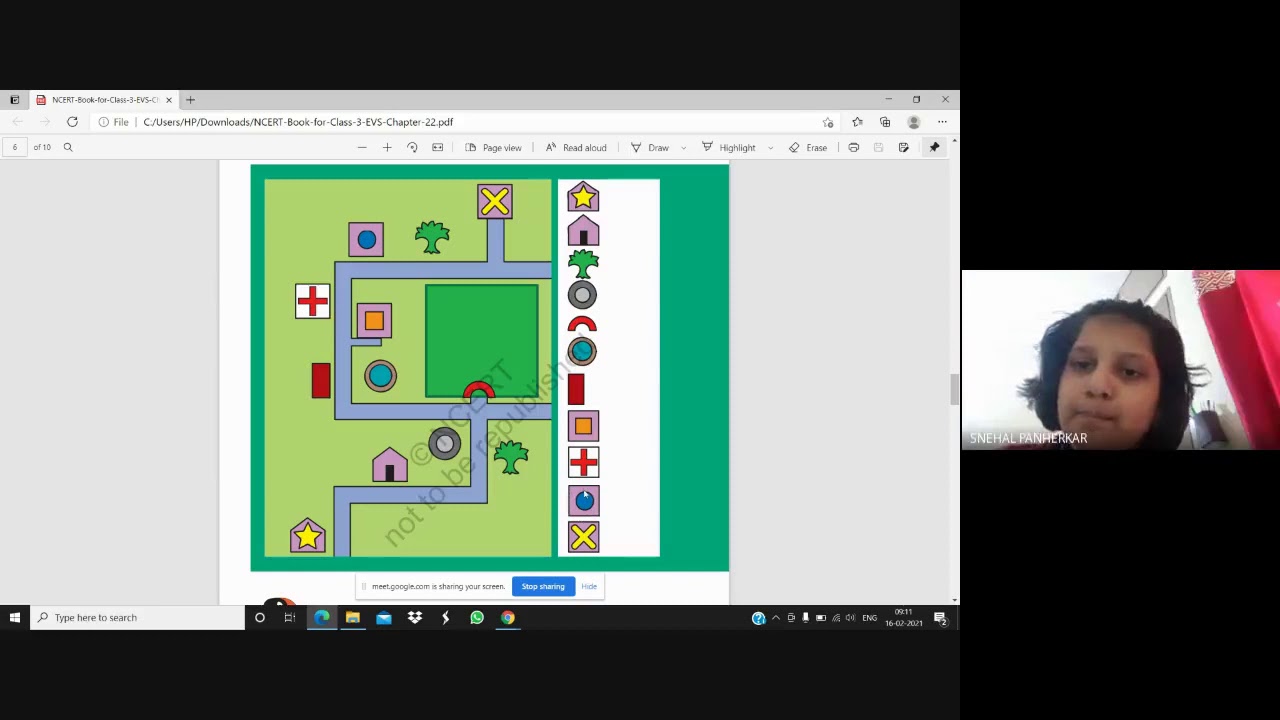This screenshot has width=1280, height=720.
Task: Click the Save PDF icon
Action: (878, 148)
